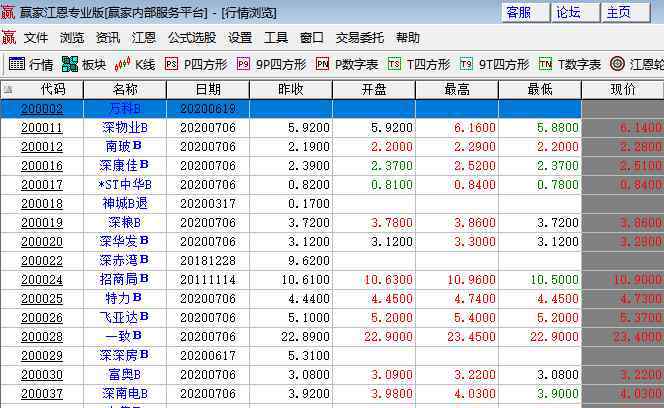Open stock code 200018 link

(x=42, y=204)
